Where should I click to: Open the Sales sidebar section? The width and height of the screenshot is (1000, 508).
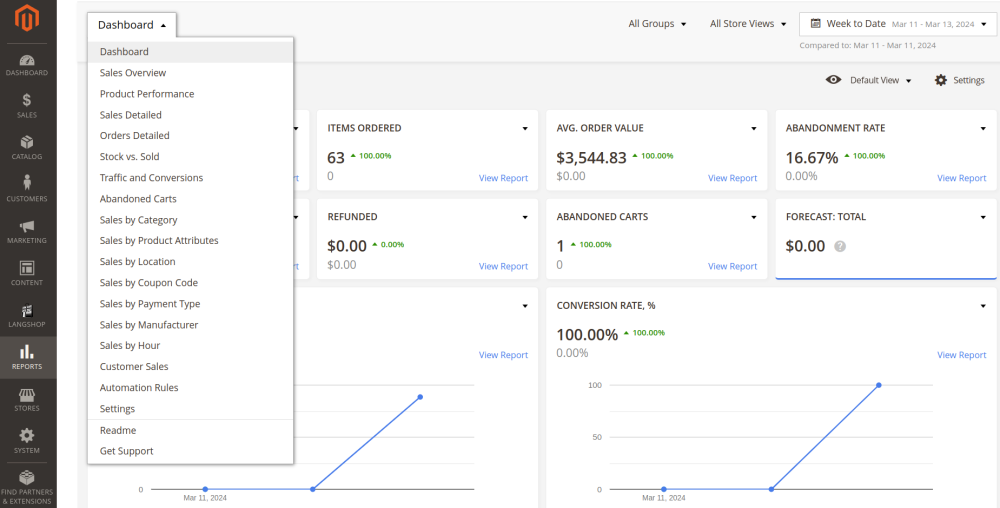[27, 106]
